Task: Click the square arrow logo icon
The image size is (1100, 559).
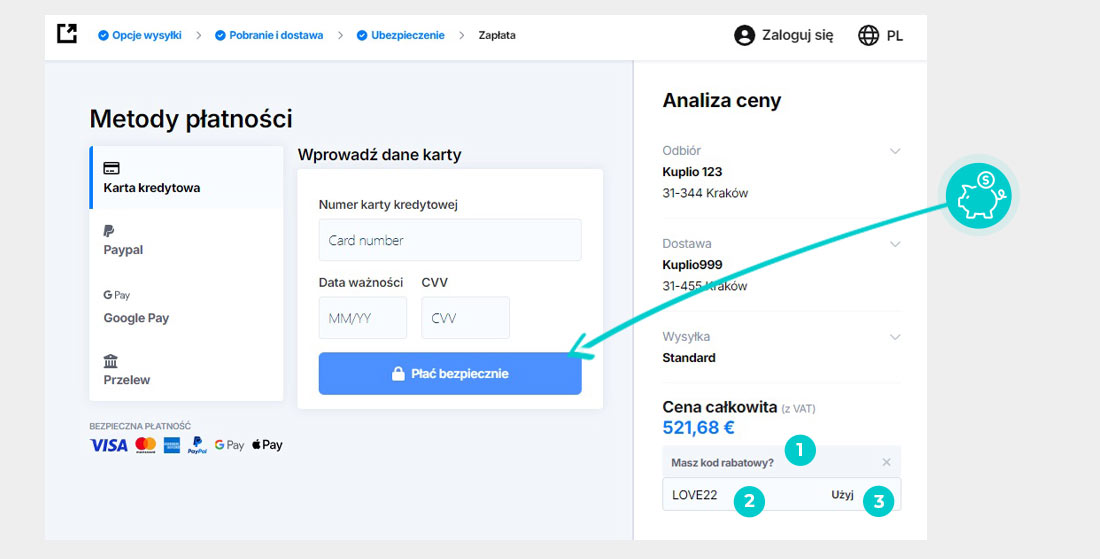Action: 67,33
